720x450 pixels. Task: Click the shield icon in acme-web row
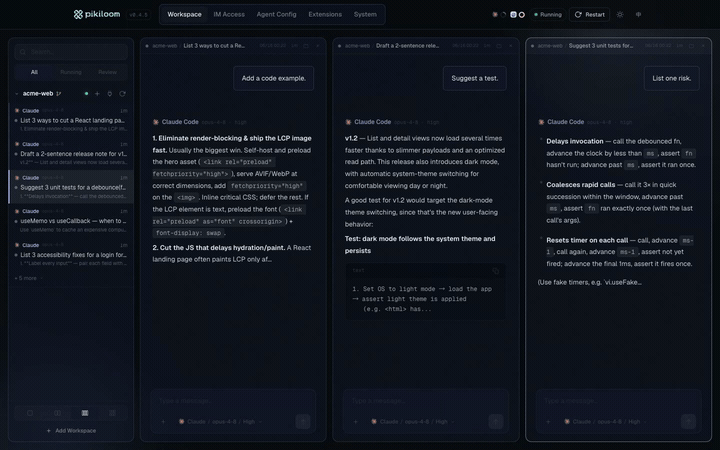(x=110, y=94)
